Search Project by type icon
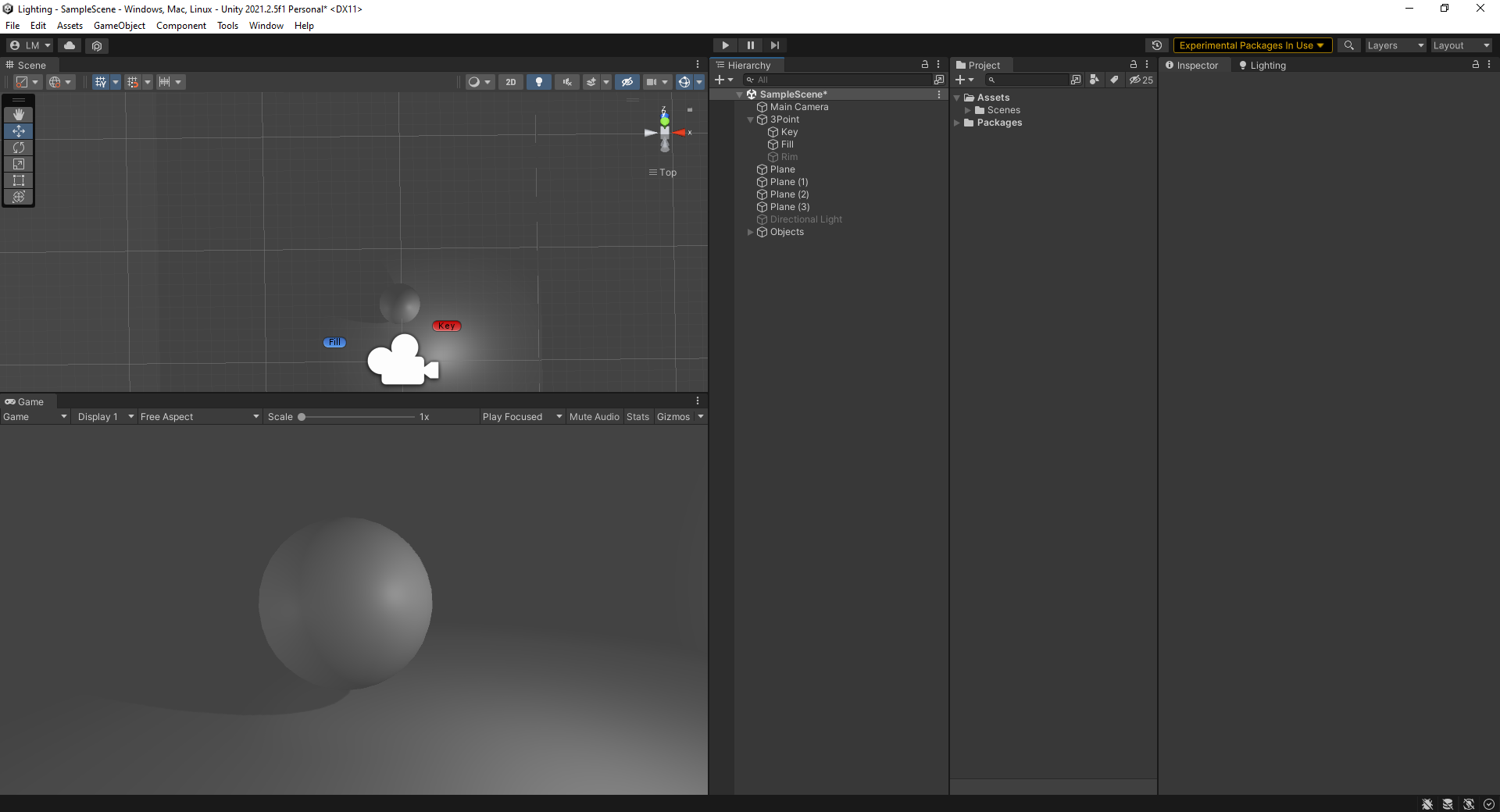This screenshot has width=1500, height=812. pos(1094,80)
